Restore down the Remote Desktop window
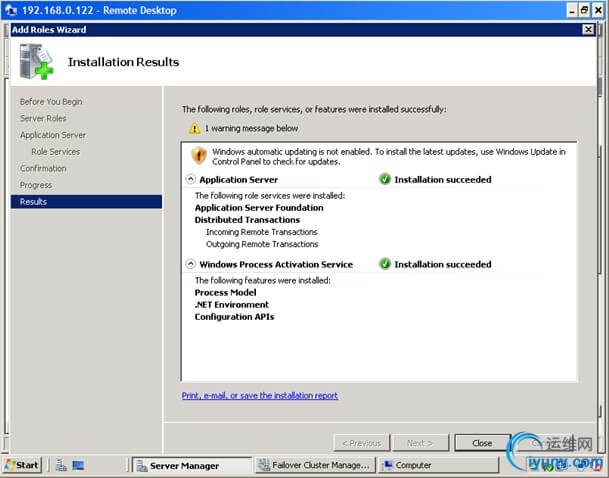 (585, 10)
